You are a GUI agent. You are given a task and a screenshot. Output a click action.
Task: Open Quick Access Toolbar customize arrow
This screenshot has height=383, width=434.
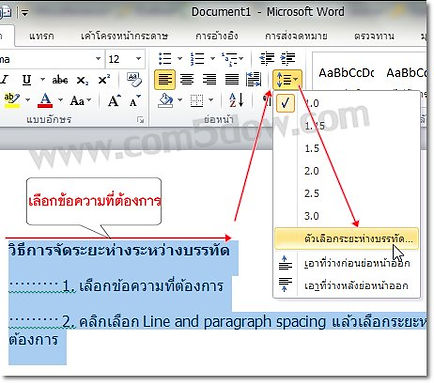pyautogui.click(x=25, y=13)
